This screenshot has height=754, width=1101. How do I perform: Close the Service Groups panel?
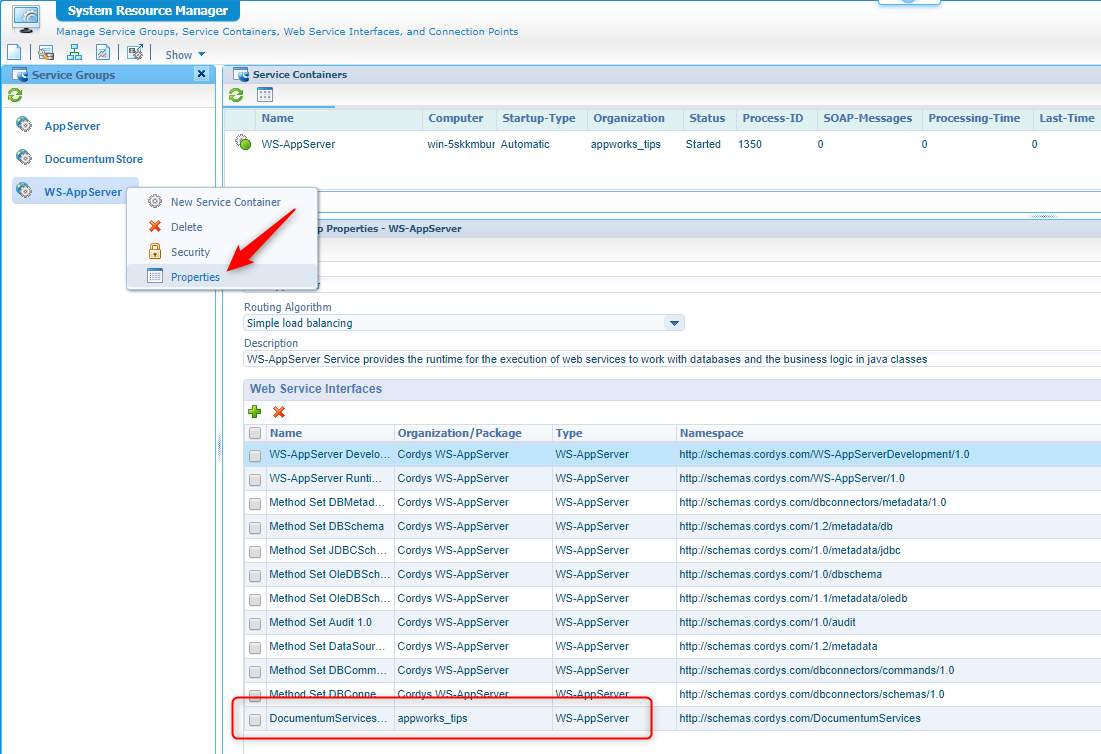pos(201,74)
